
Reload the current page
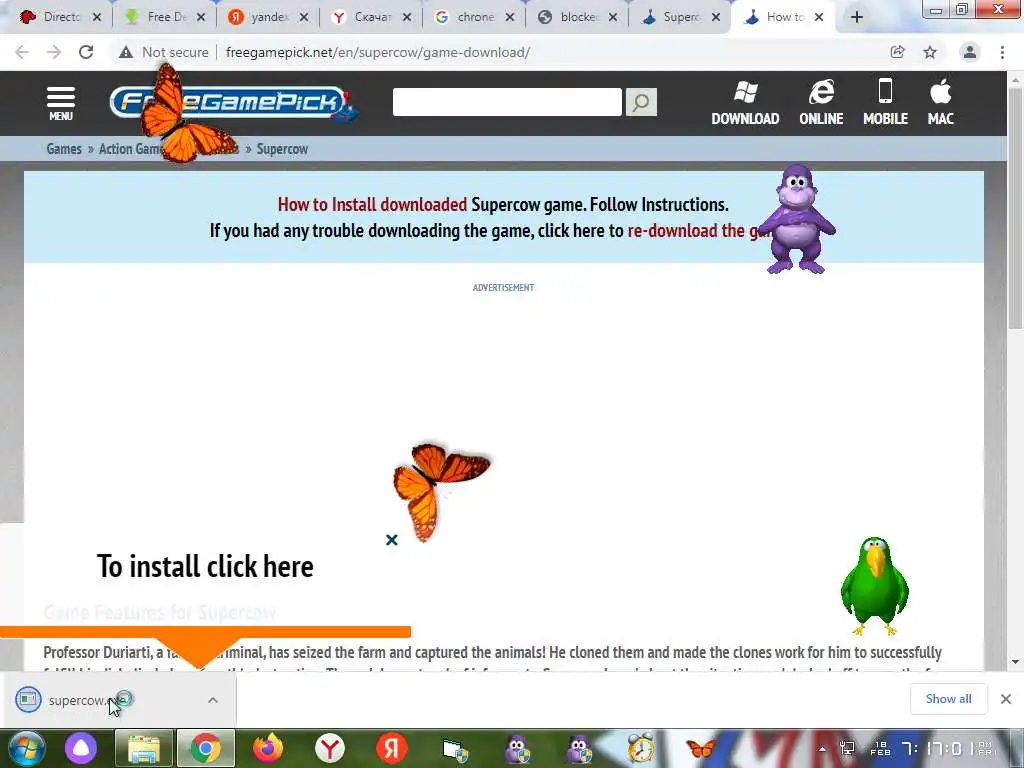point(86,52)
